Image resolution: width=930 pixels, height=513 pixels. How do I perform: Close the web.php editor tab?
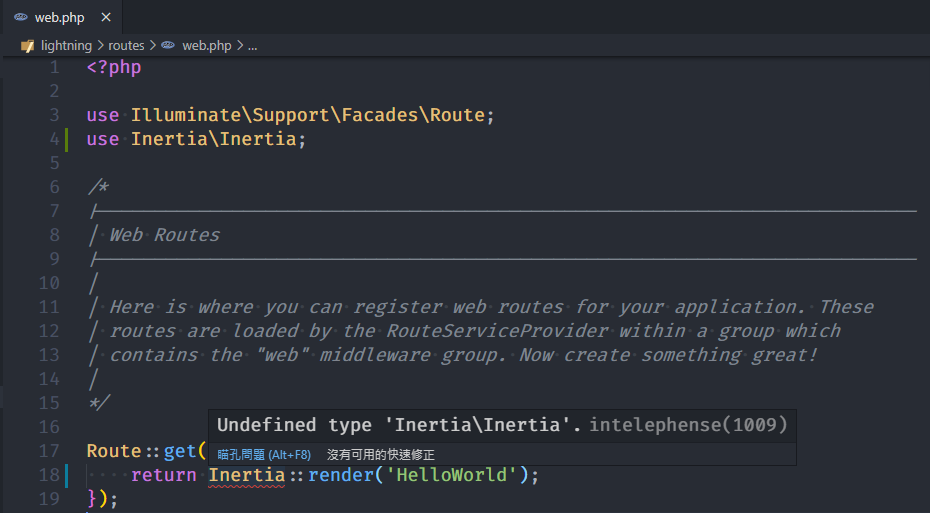tap(106, 18)
